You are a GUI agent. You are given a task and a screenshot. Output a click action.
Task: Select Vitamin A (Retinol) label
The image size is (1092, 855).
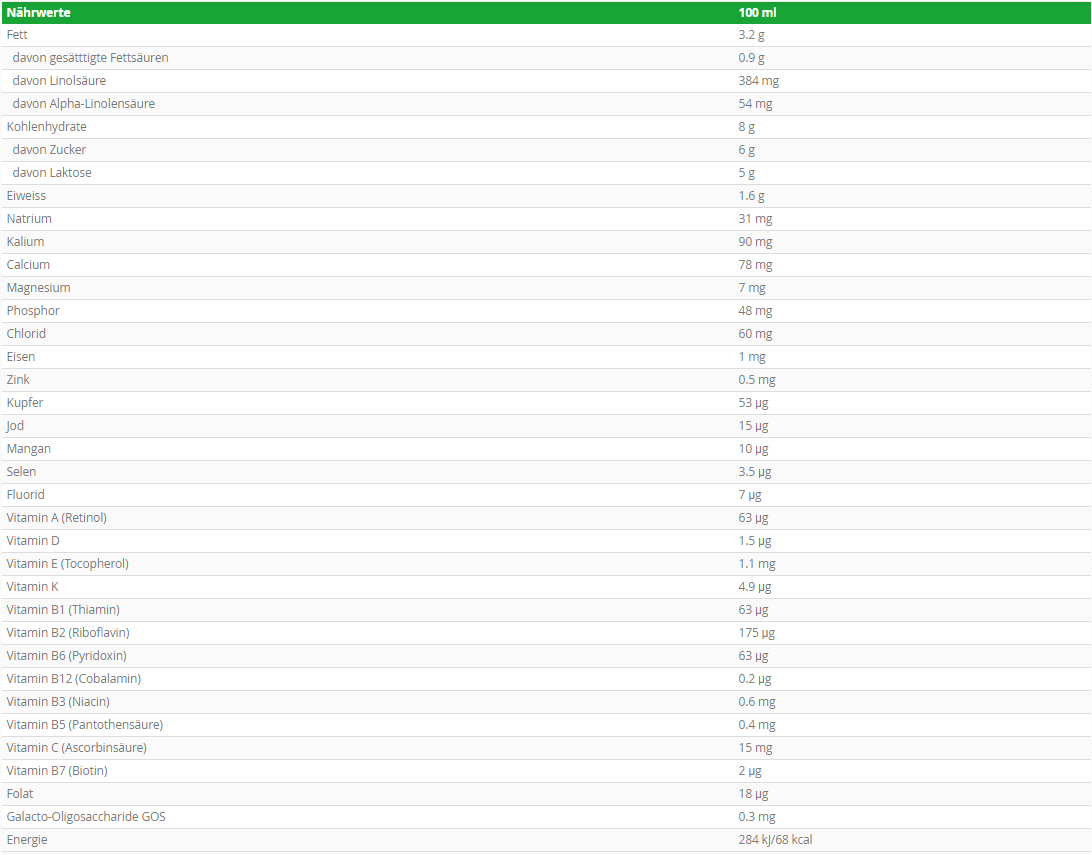click(56, 517)
